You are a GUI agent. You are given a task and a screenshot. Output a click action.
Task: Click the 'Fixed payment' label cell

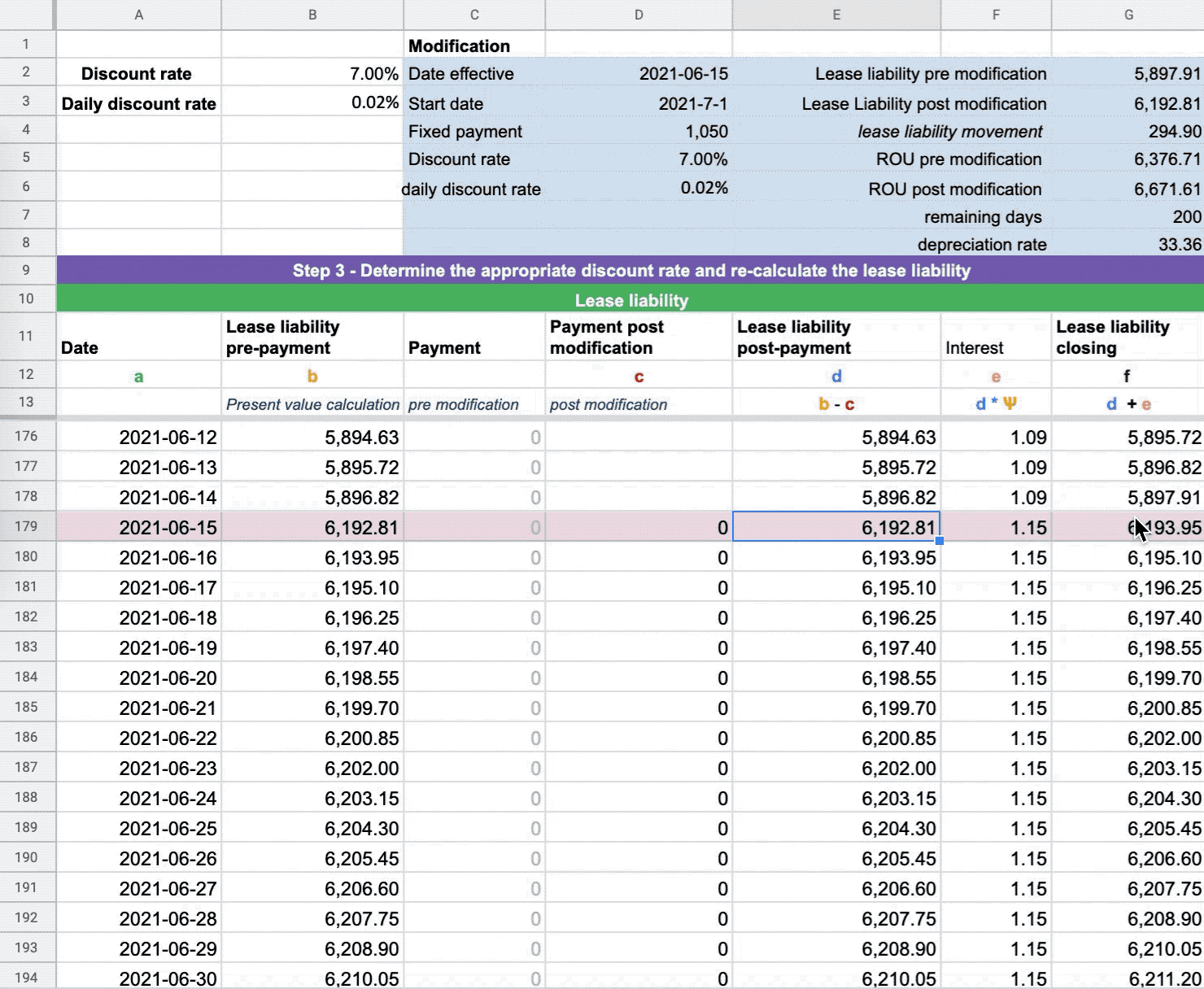click(x=474, y=131)
